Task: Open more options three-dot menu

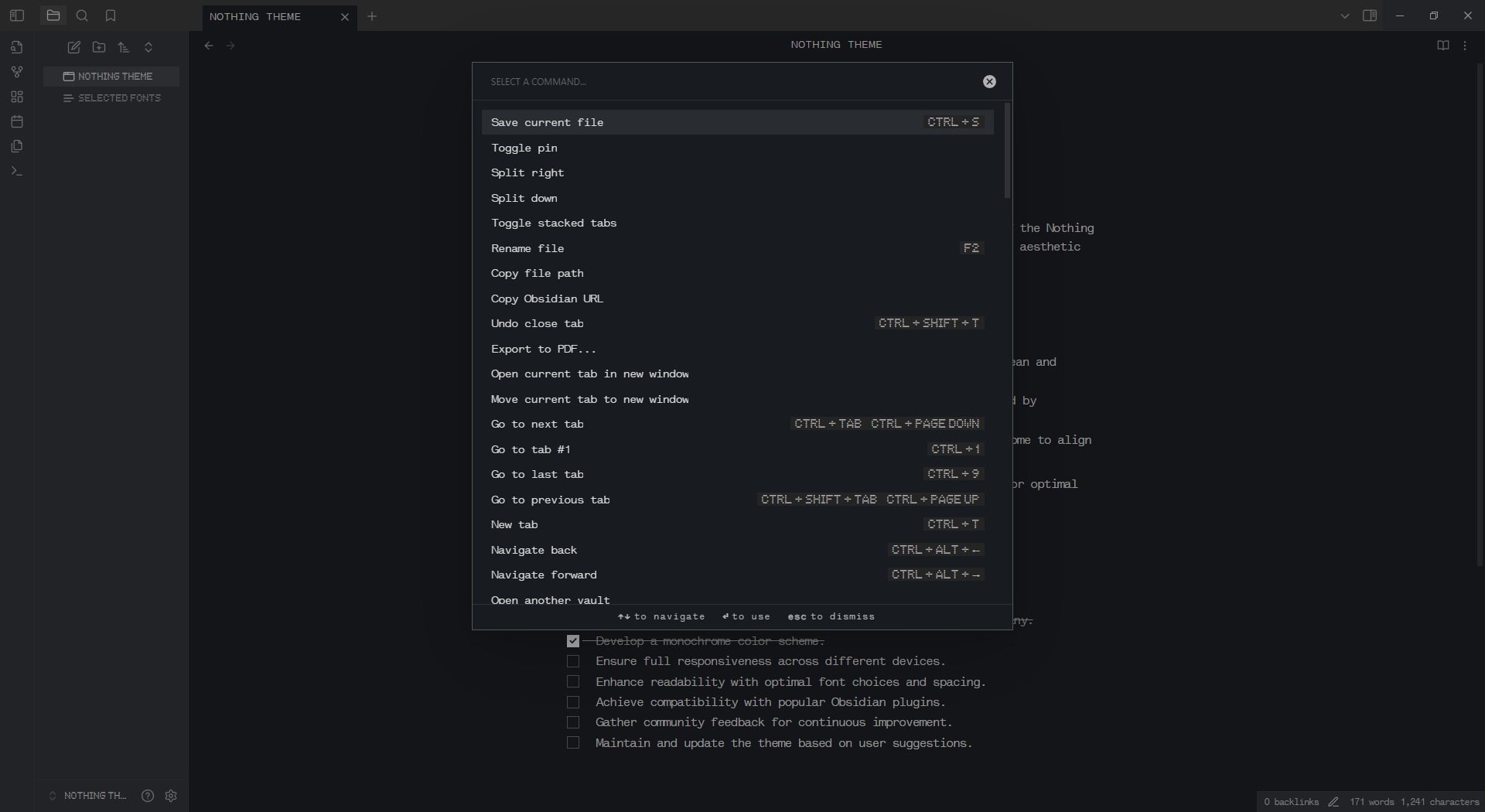Action: point(1465,46)
